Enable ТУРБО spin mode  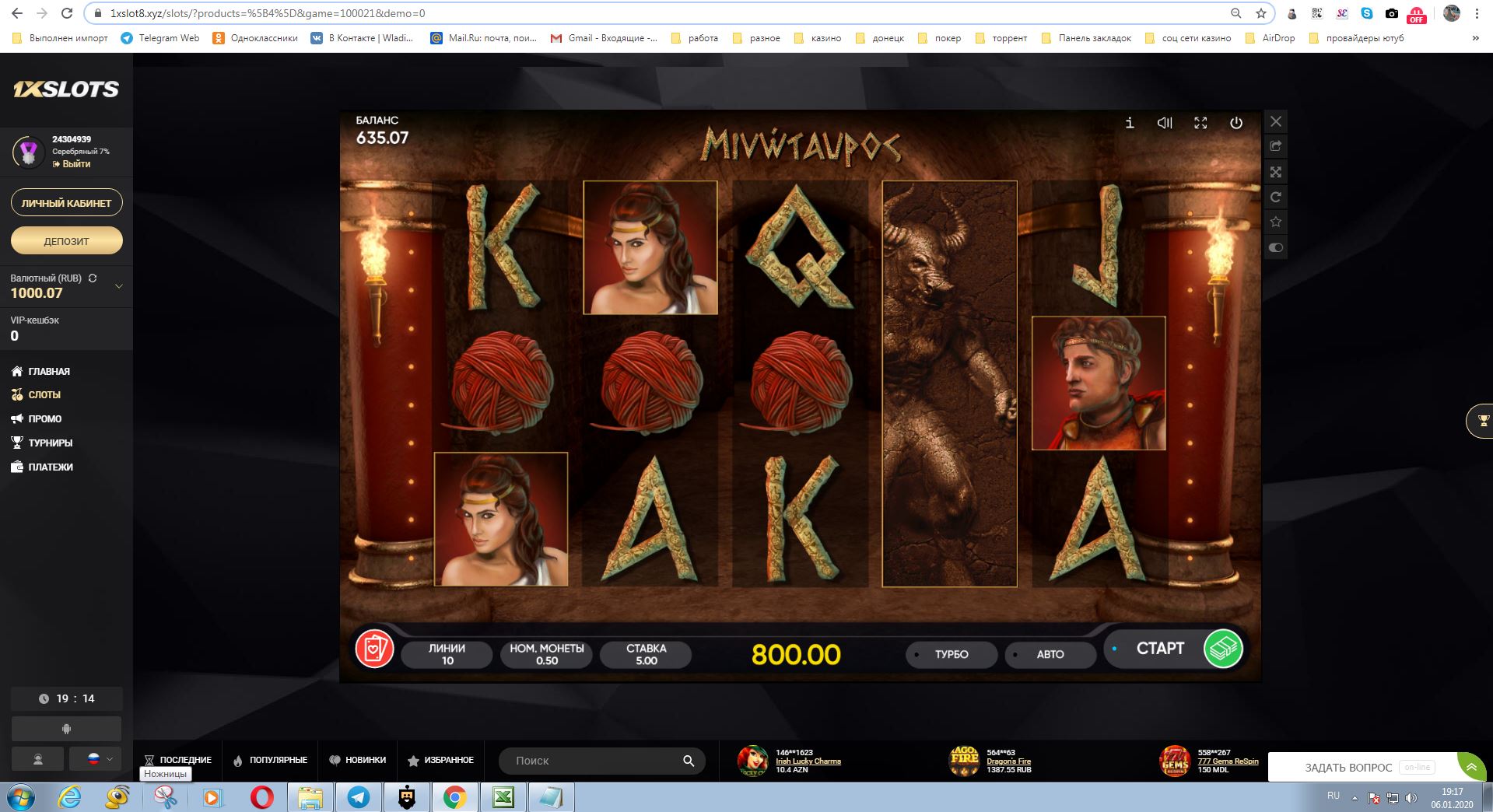[952, 654]
